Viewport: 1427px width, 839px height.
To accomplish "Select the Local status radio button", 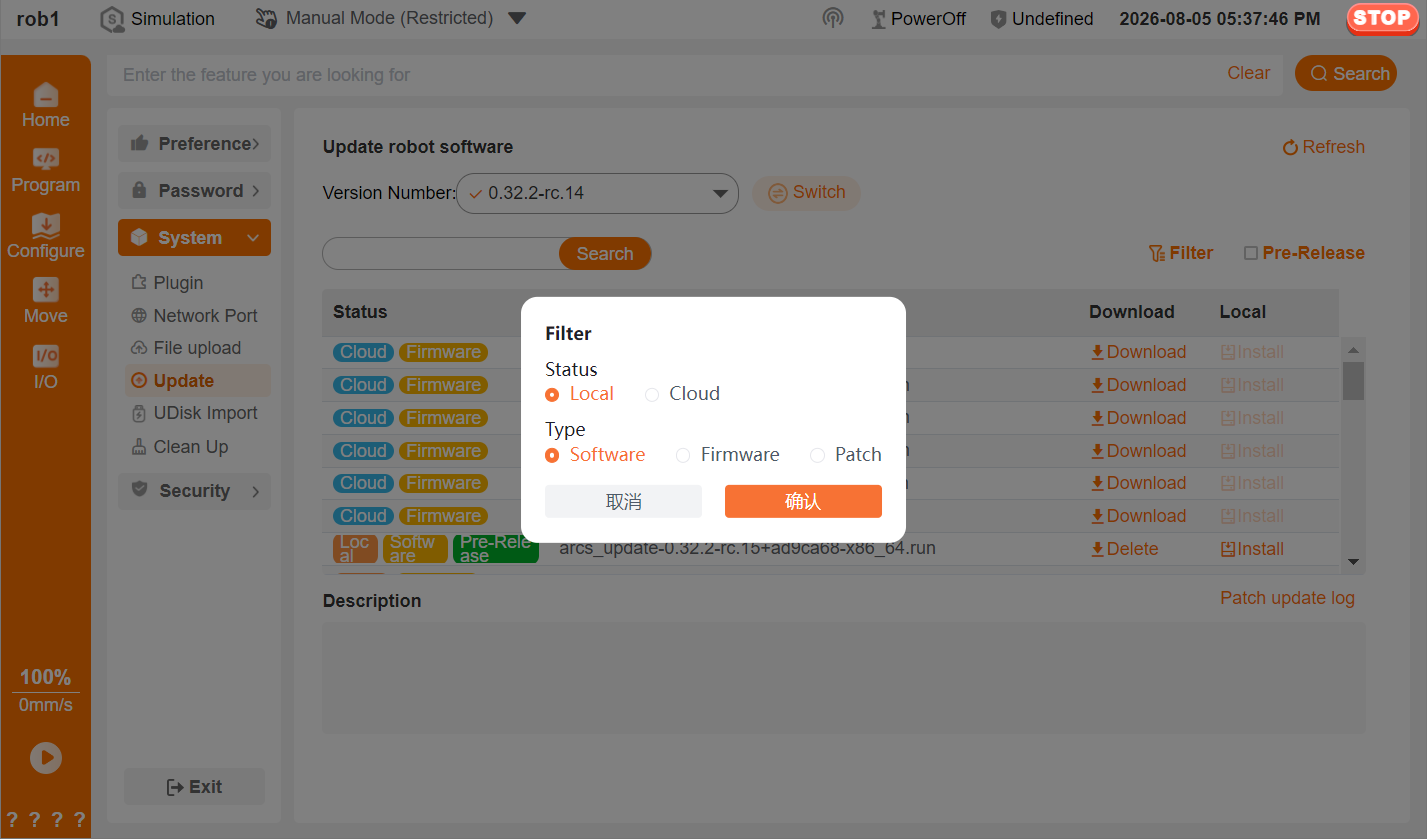I will [552, 395].
